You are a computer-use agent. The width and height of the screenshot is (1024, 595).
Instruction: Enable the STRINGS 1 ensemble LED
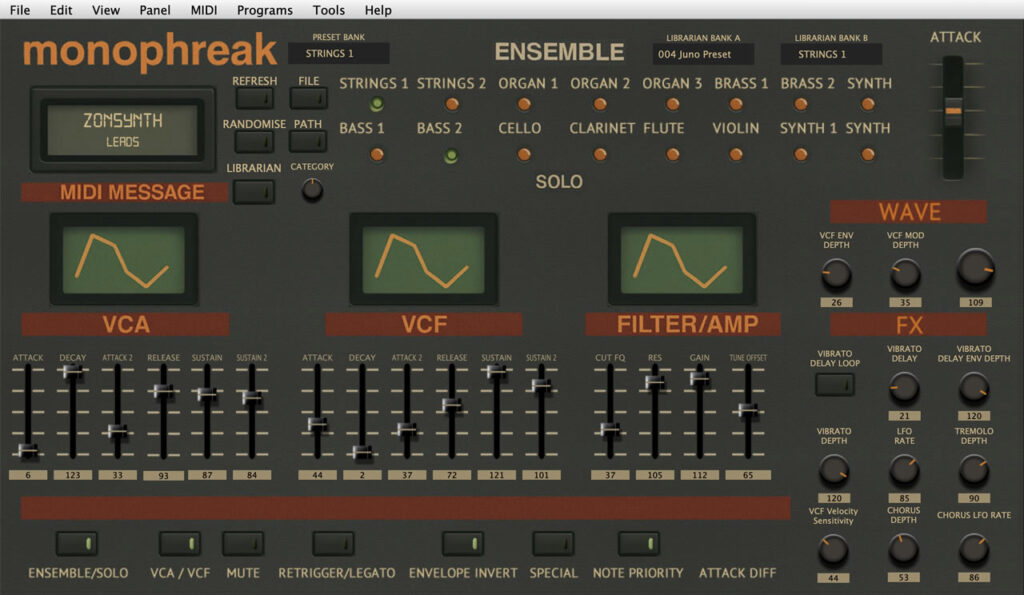click(x=377, y=104)
